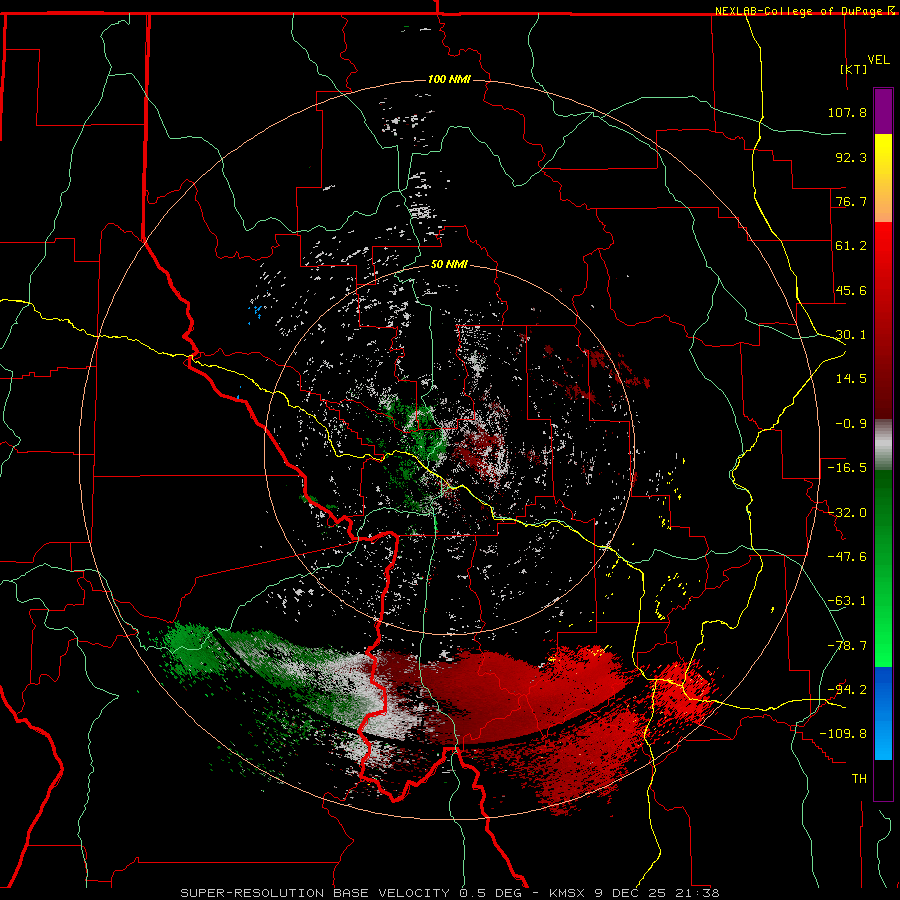The height and width of the screenshot is (900, 900).
Task: Click the -0.9 legend value
Action: point(851,424)
